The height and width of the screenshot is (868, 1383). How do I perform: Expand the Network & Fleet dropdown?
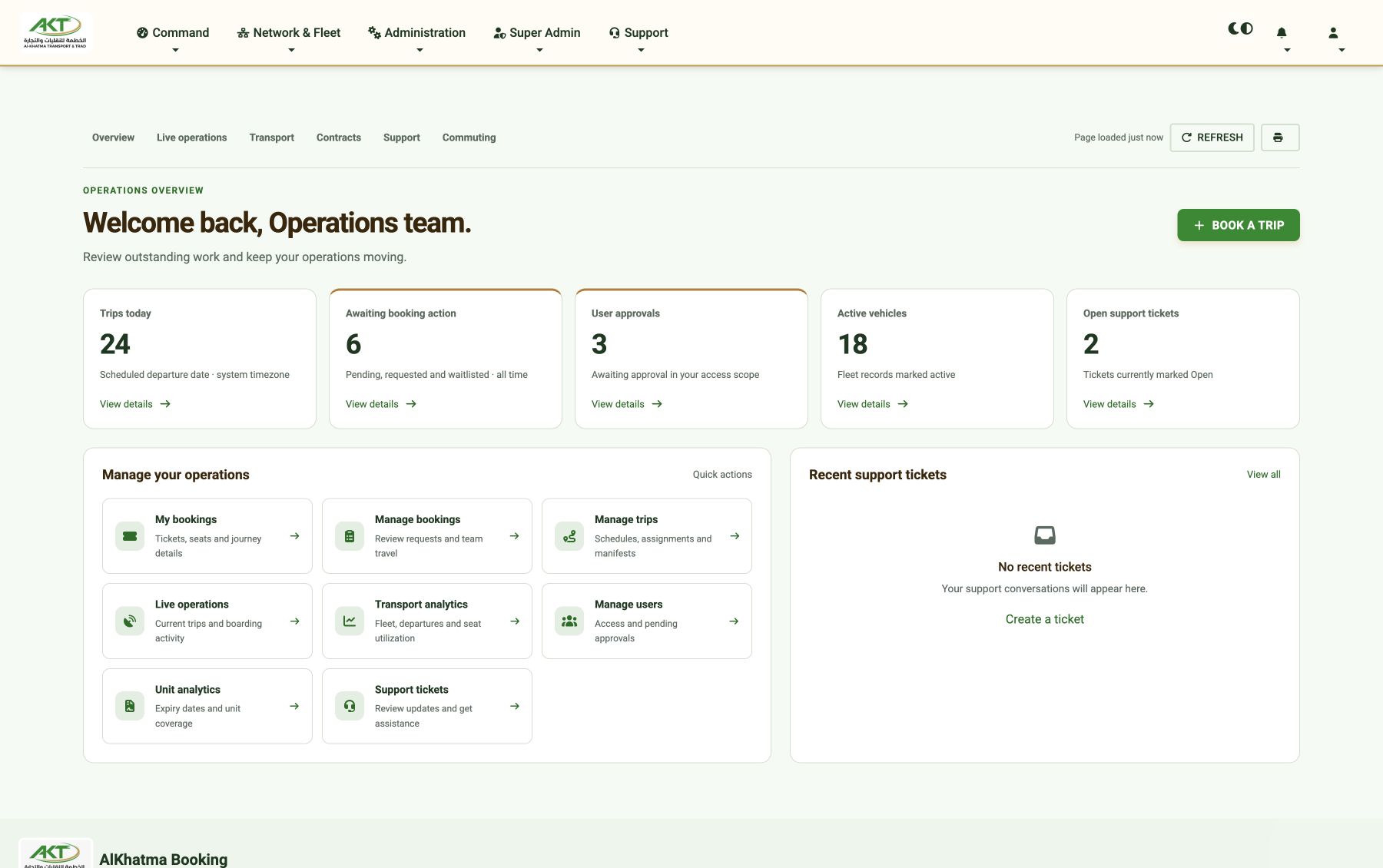click(x=289, y=32)
